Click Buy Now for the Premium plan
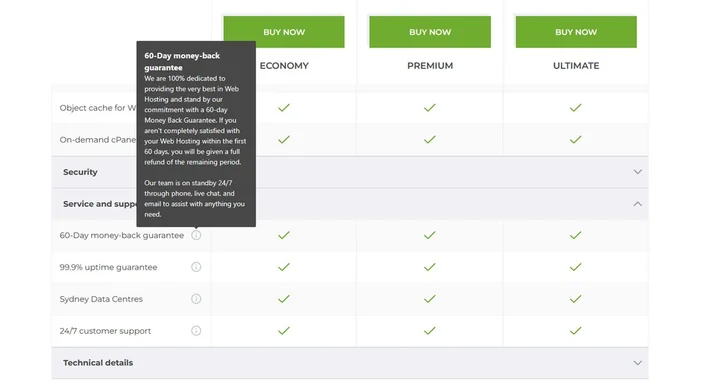720x390 pixels. pos(430,32)
